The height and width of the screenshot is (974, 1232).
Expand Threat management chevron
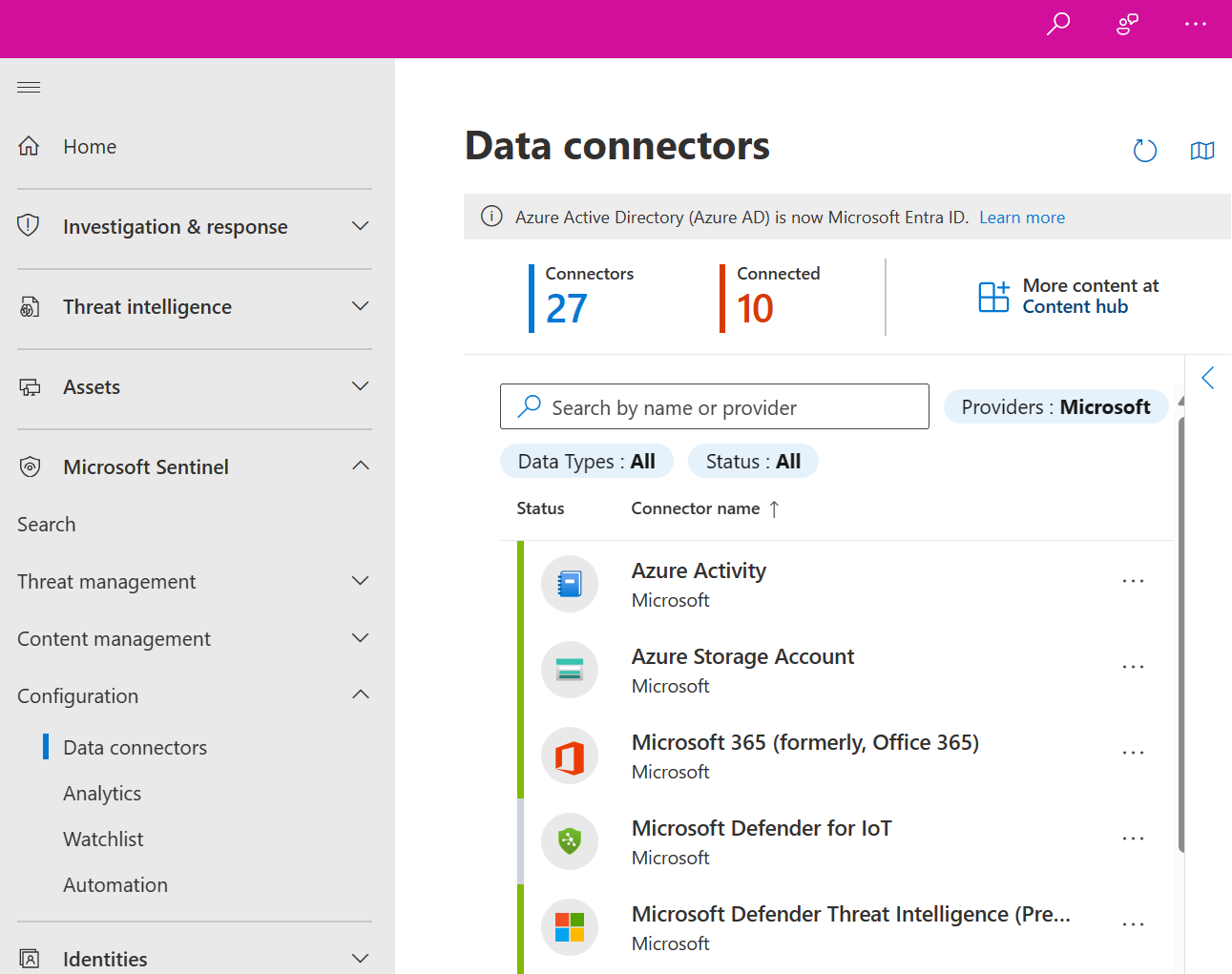tap(360, 581)
